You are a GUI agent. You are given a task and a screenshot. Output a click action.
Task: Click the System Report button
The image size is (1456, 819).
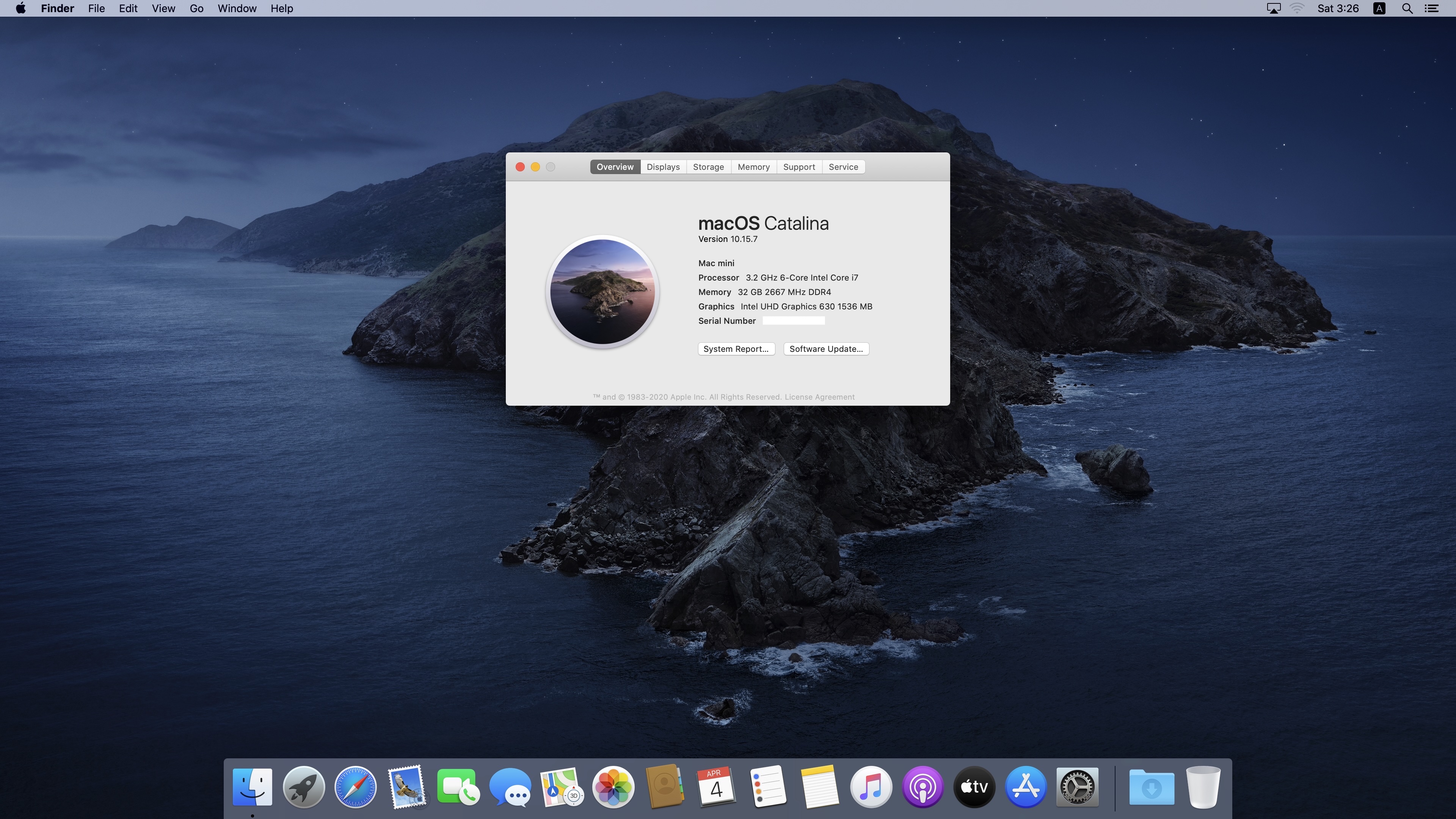point(736,349)
